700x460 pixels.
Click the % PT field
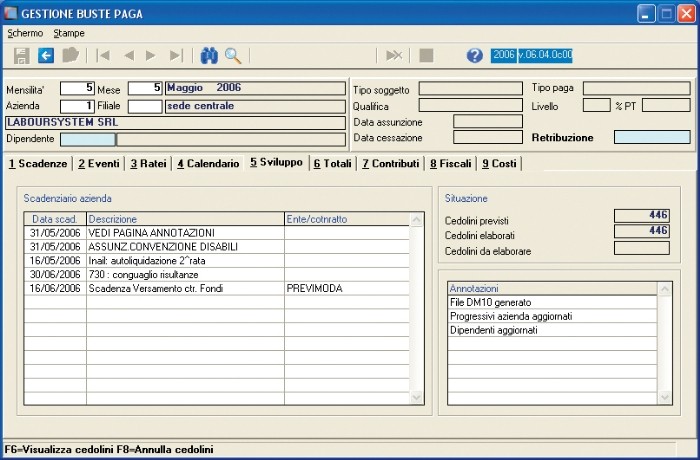[x=666, y=105]
